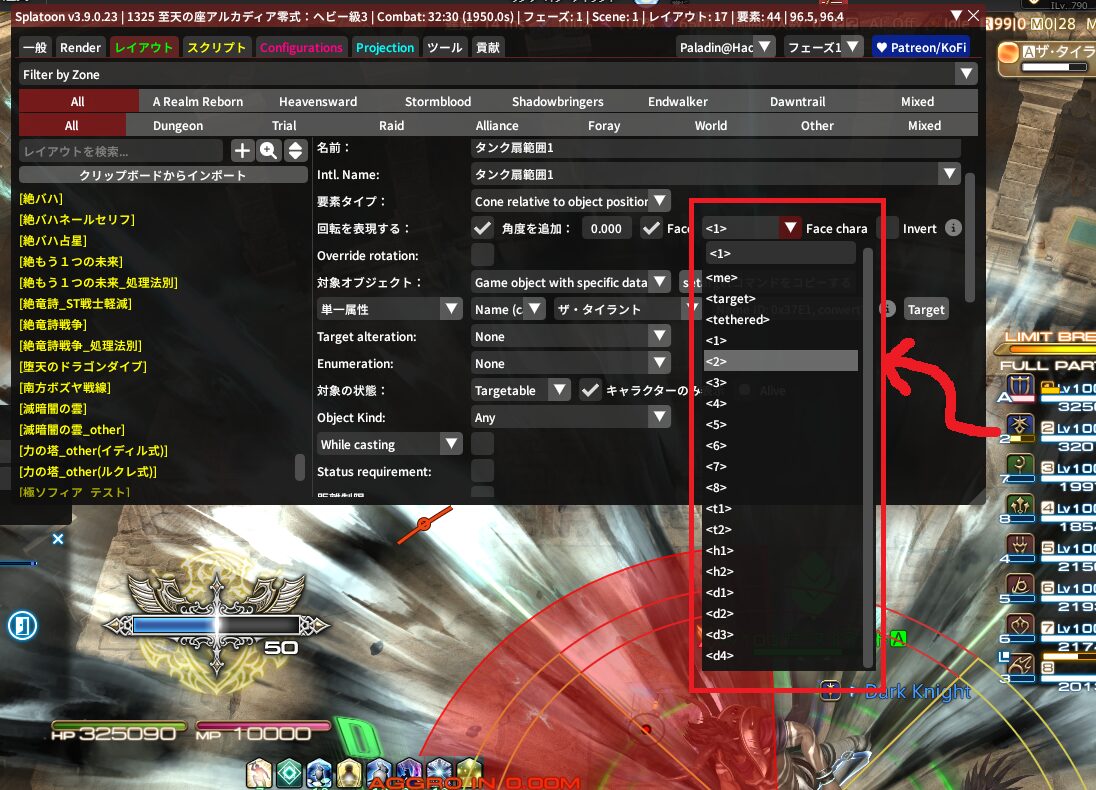Select <2> in the placeholder list
This screenshot has height=790, width=1096.
coord(781,362)
